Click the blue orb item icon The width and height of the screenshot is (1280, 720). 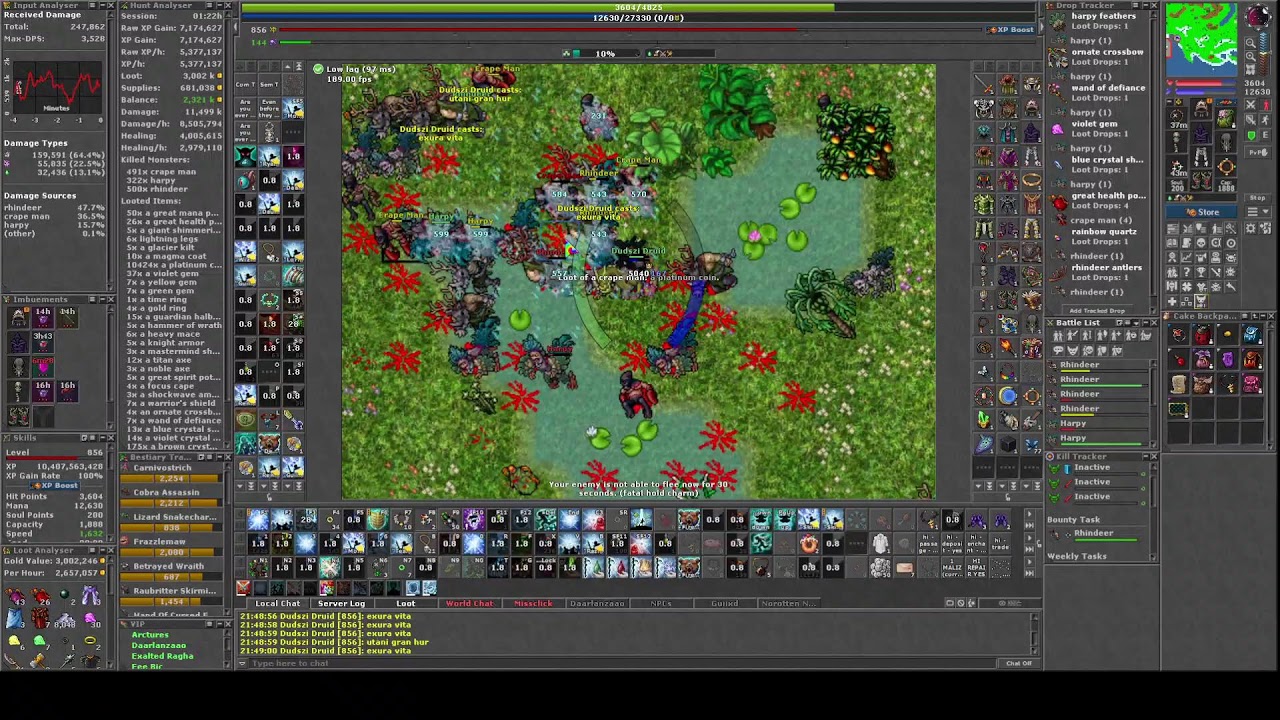tap(1008, 395)
